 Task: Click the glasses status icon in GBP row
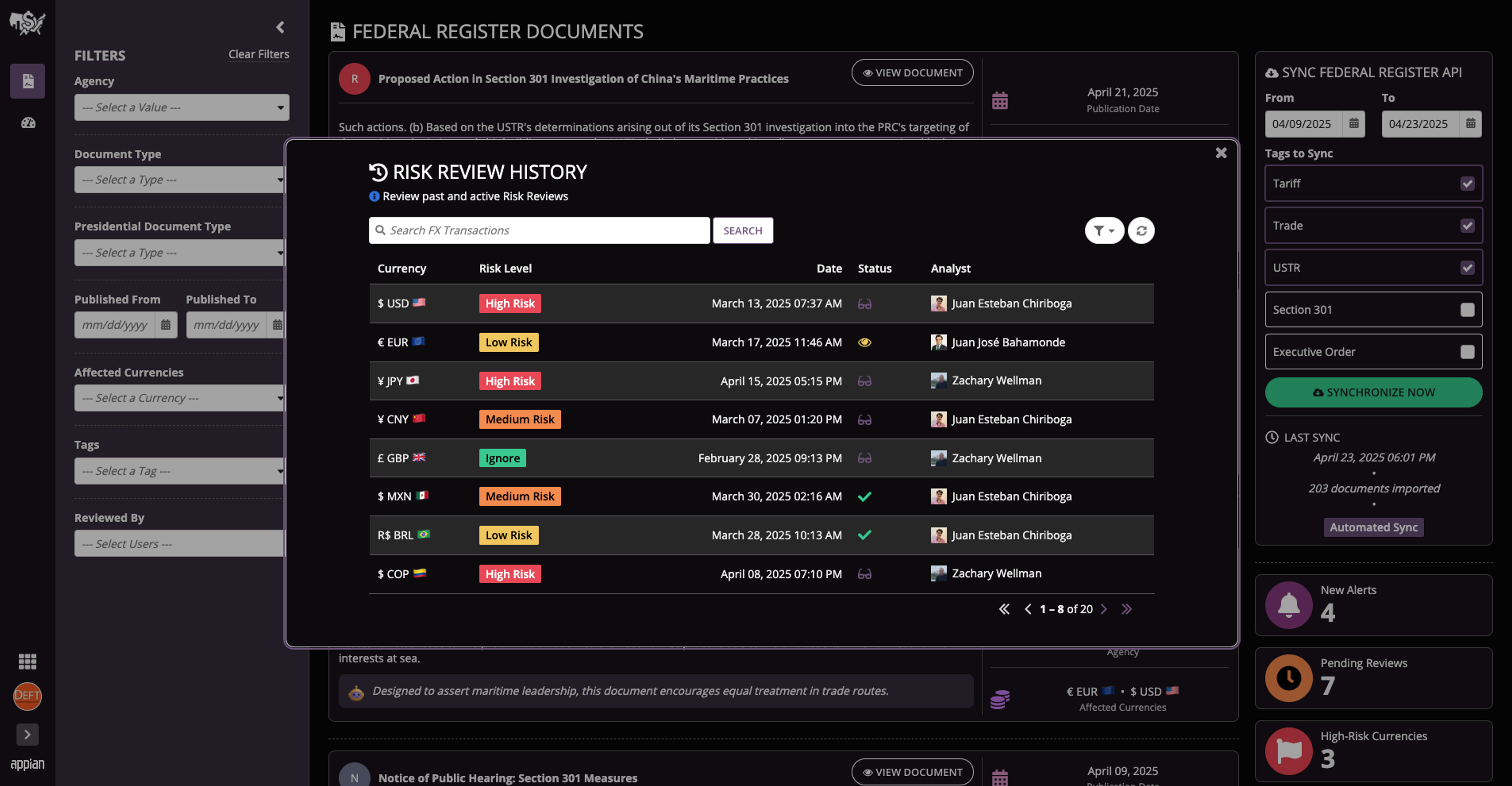(x=864, y=458)
